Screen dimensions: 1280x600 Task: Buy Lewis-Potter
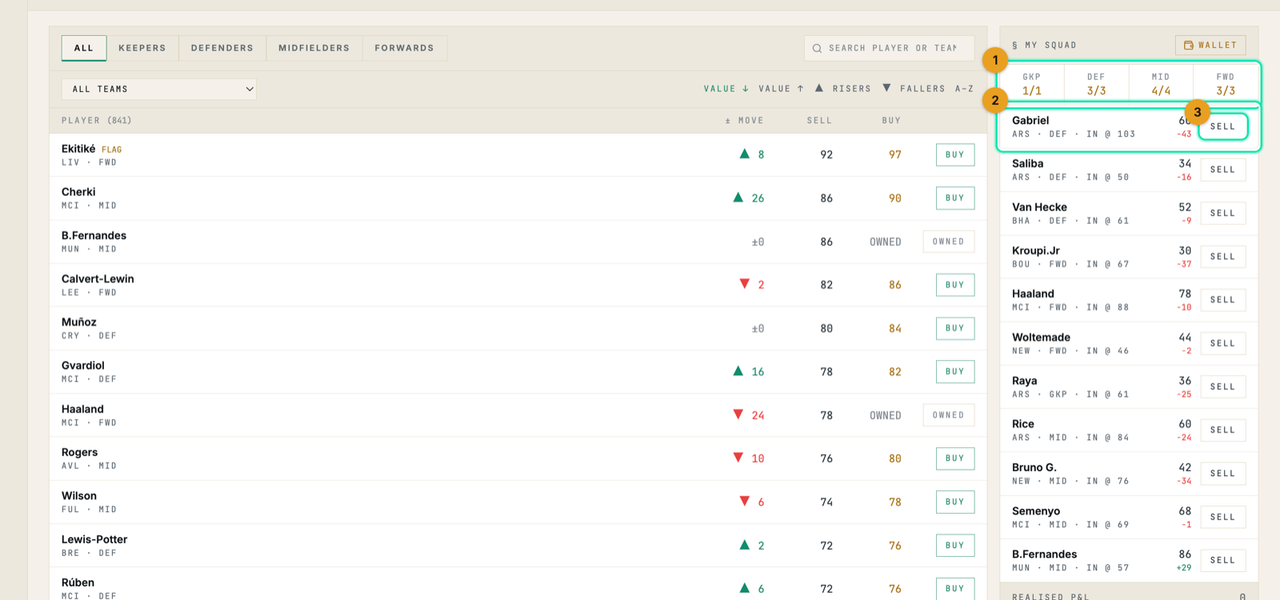pos(955,546)
